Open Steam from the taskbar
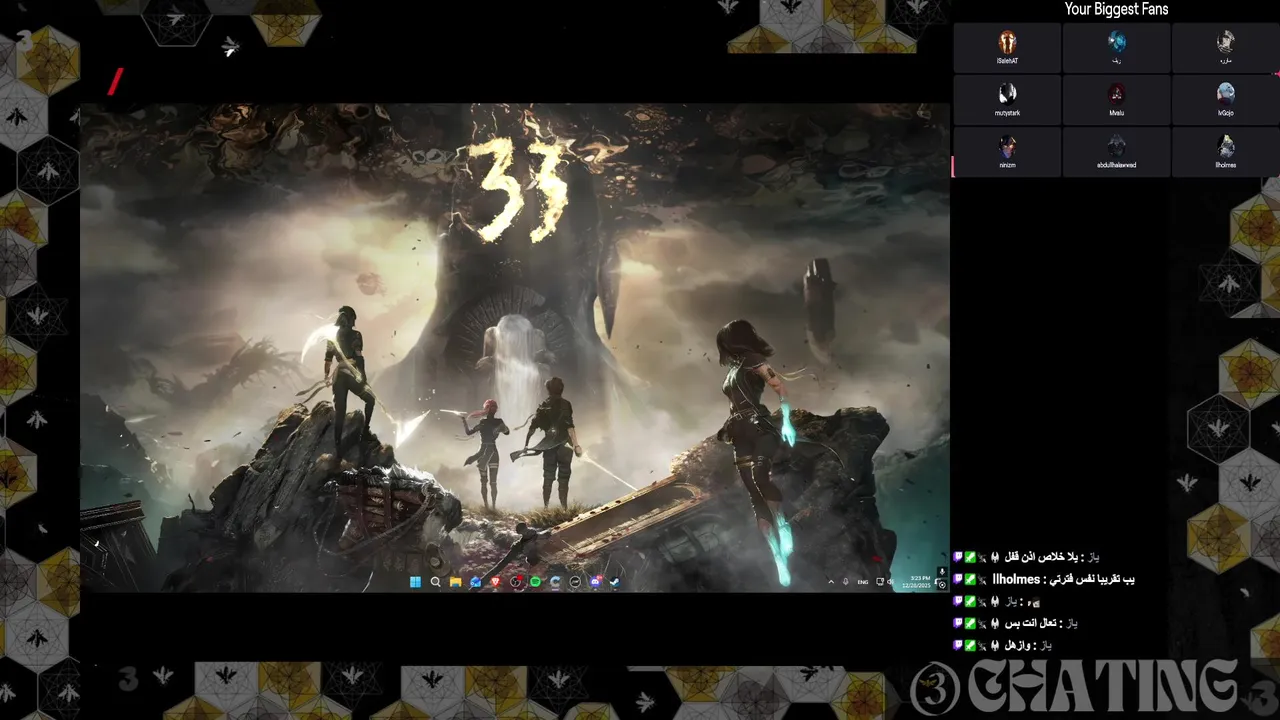This screenshot has width=1280, height=720. 614,582
